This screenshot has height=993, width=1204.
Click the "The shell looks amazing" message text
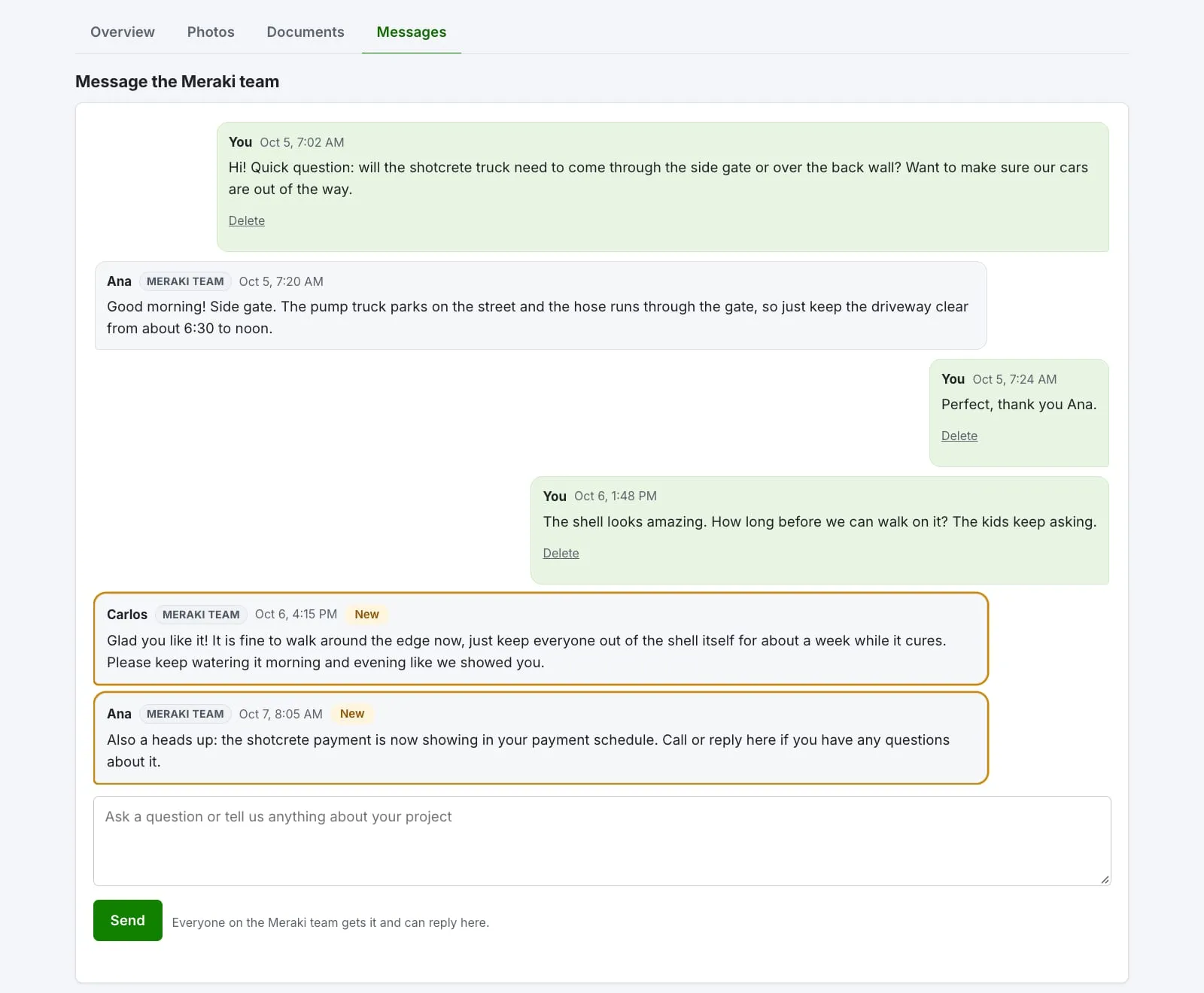click(x=819, y=521)
